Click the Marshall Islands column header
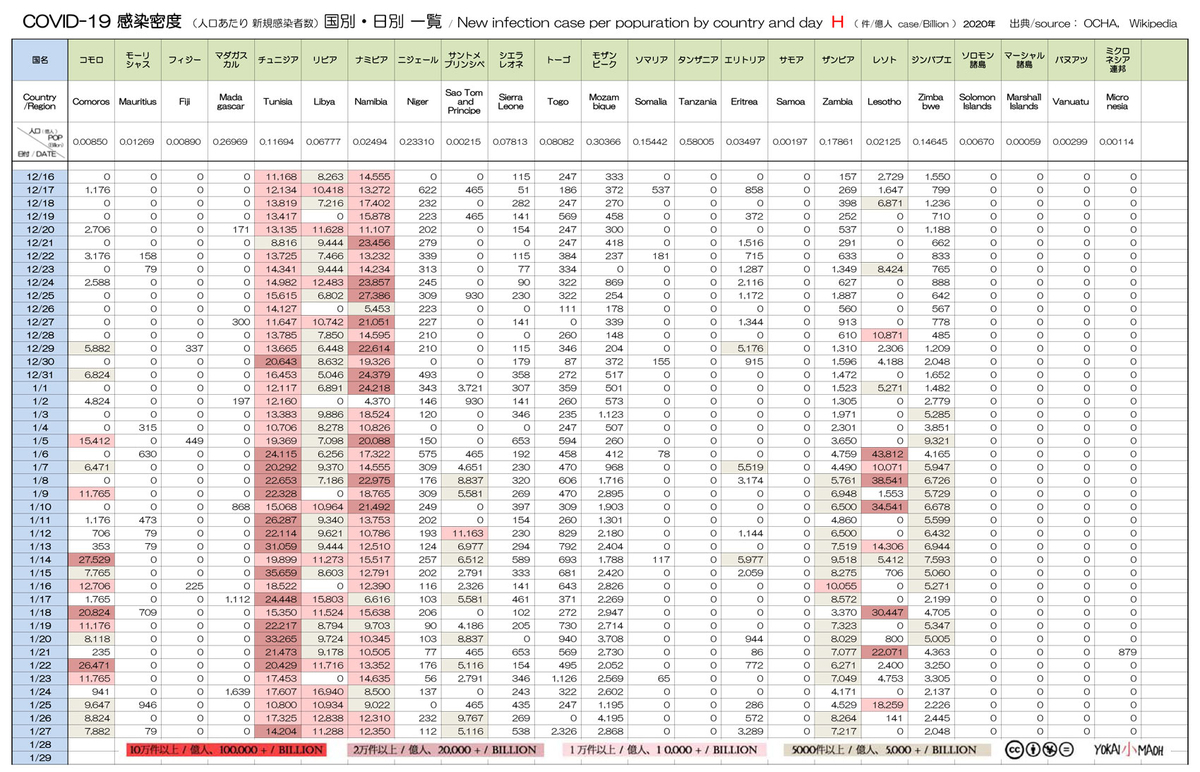The image size is (1200, 772). [x=1024, y=102]
